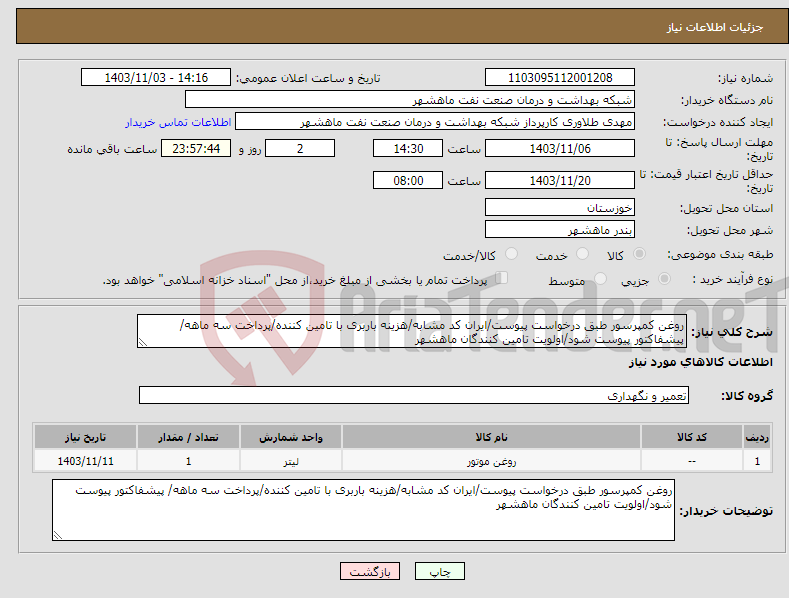Image resolution: width=789 pixels, height=598 pixels.
Task: Click the announcement date field 1403/11/03 - 14:16
Action: click(x=155, y=78)
